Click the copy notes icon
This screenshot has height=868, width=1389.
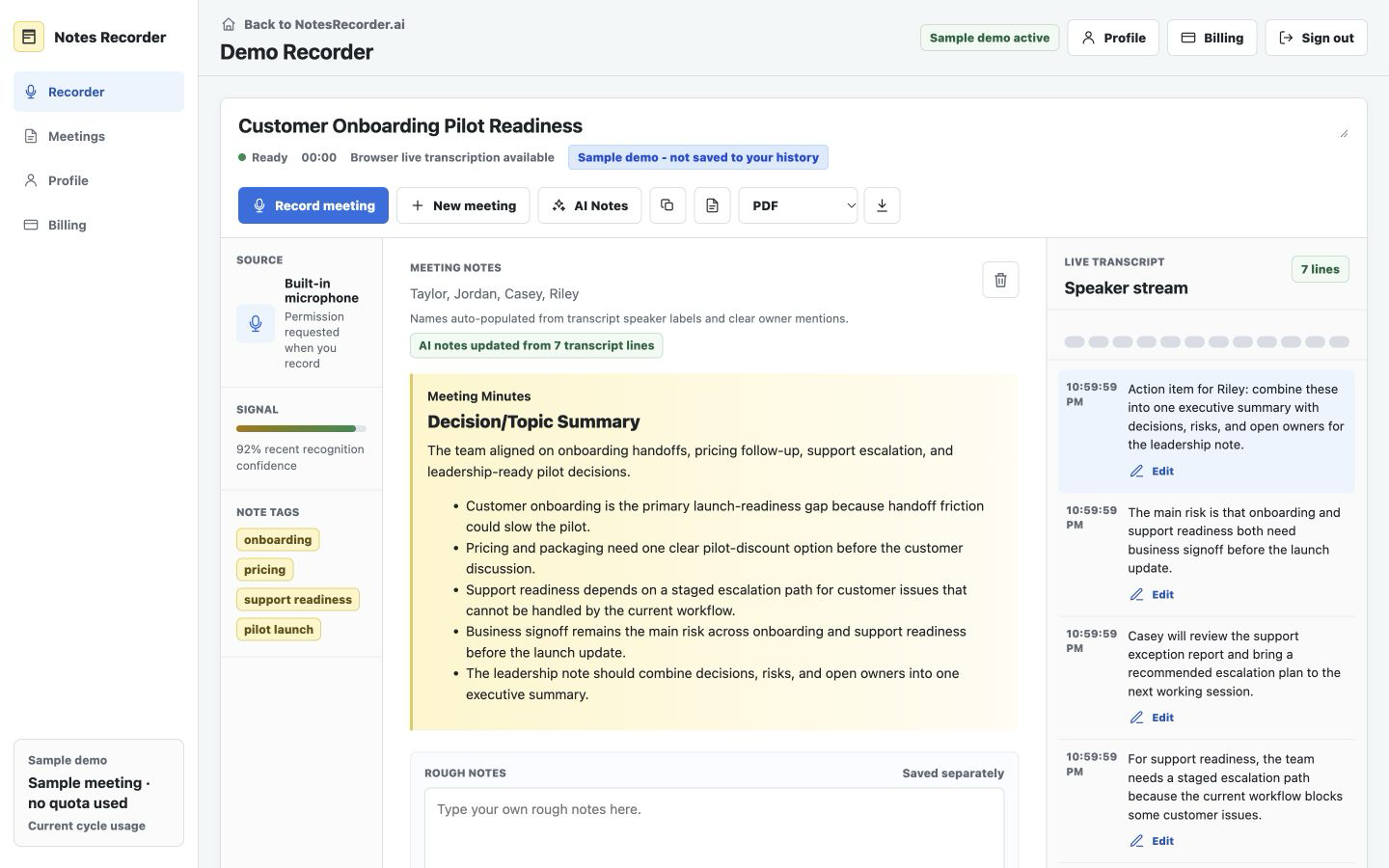[x=667, y=205]
